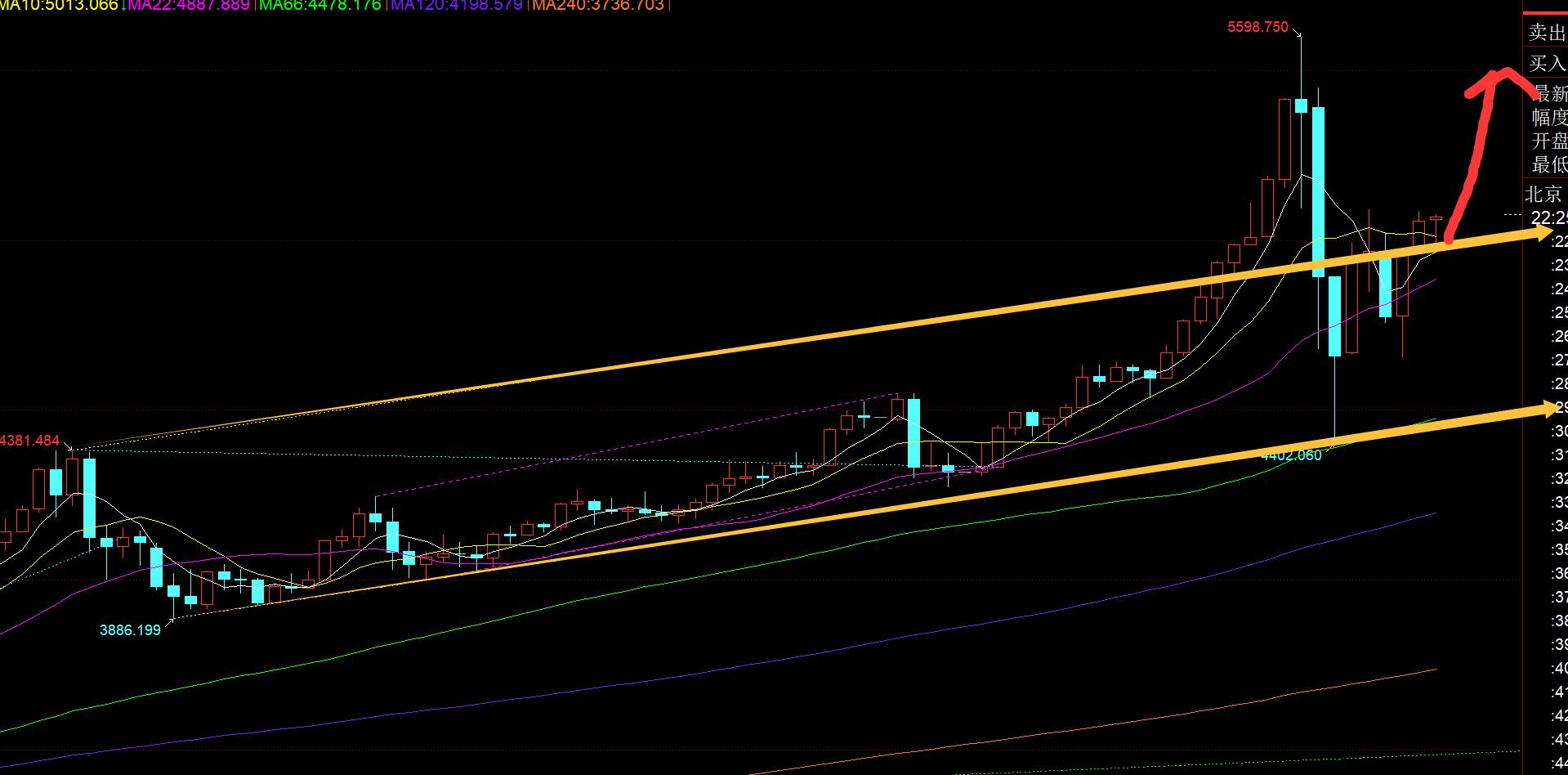Screen dimensions: 1568x775
Task: Click the 最低 (lowest price) field
Action: pyautogui.click(x=1549, y=164)
